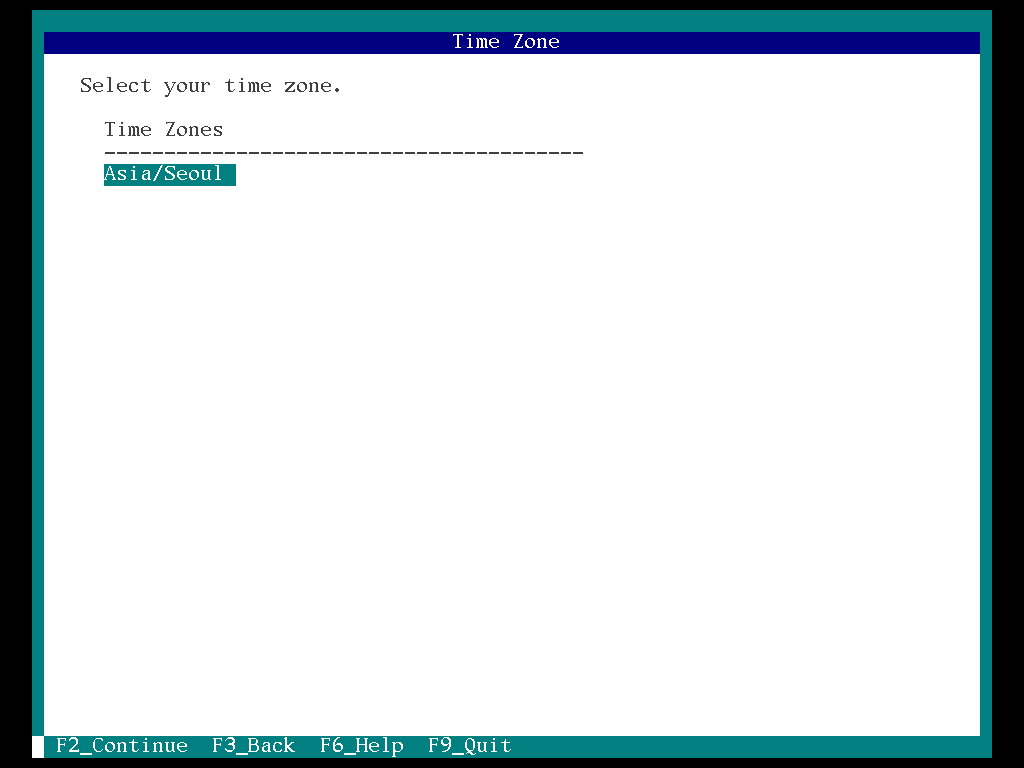This screenshot has height=768, width=1024.
Task: Click the white cursor block left of F2_Continue
Action: click(x=38, y=746)
